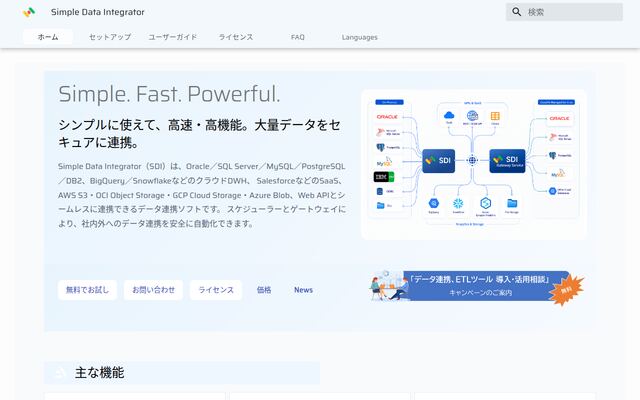Click the SDI Gateway Service node in diagram
The image size is (640, 400).
[x=507, y=161]
